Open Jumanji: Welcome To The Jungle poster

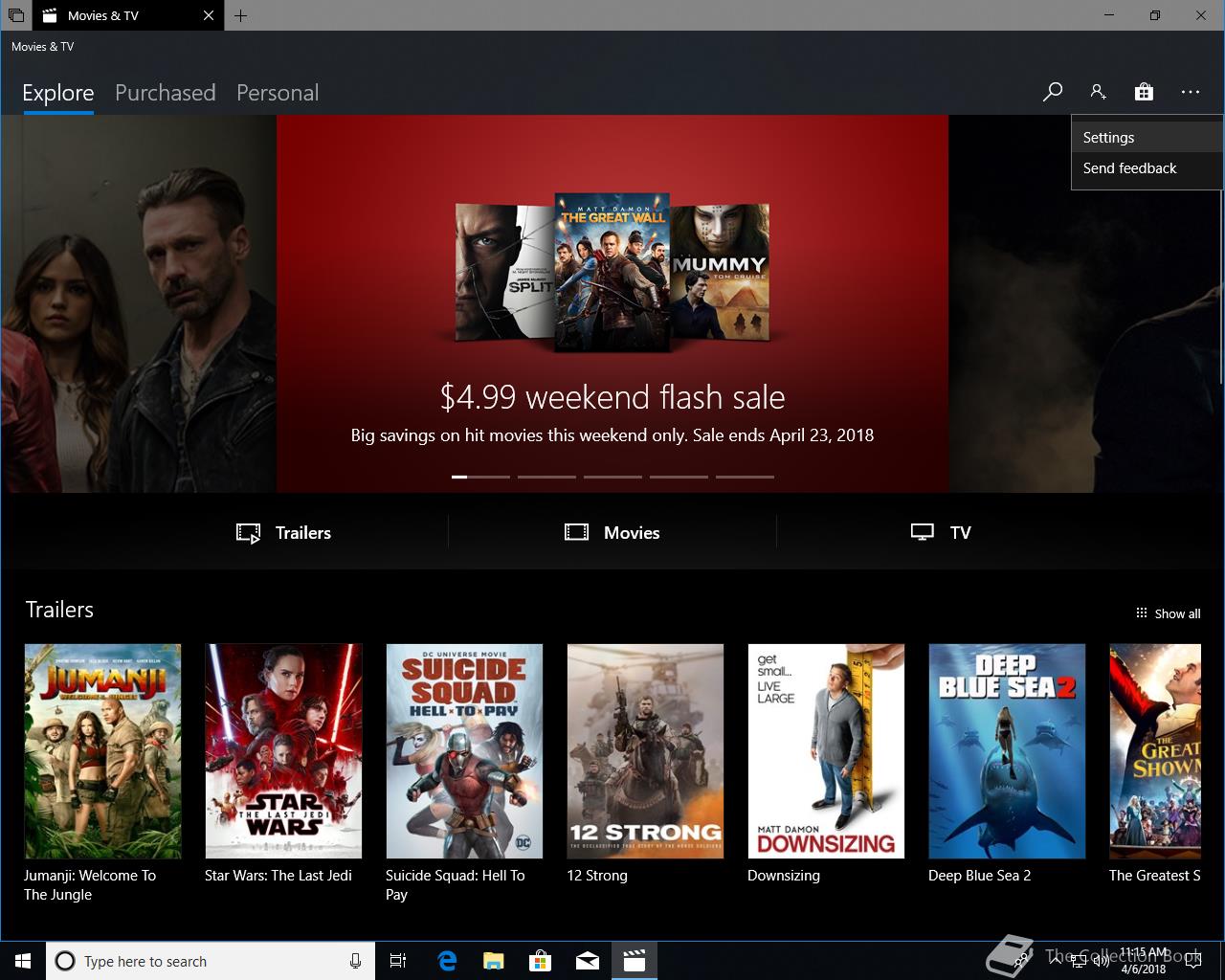(102, 751)
